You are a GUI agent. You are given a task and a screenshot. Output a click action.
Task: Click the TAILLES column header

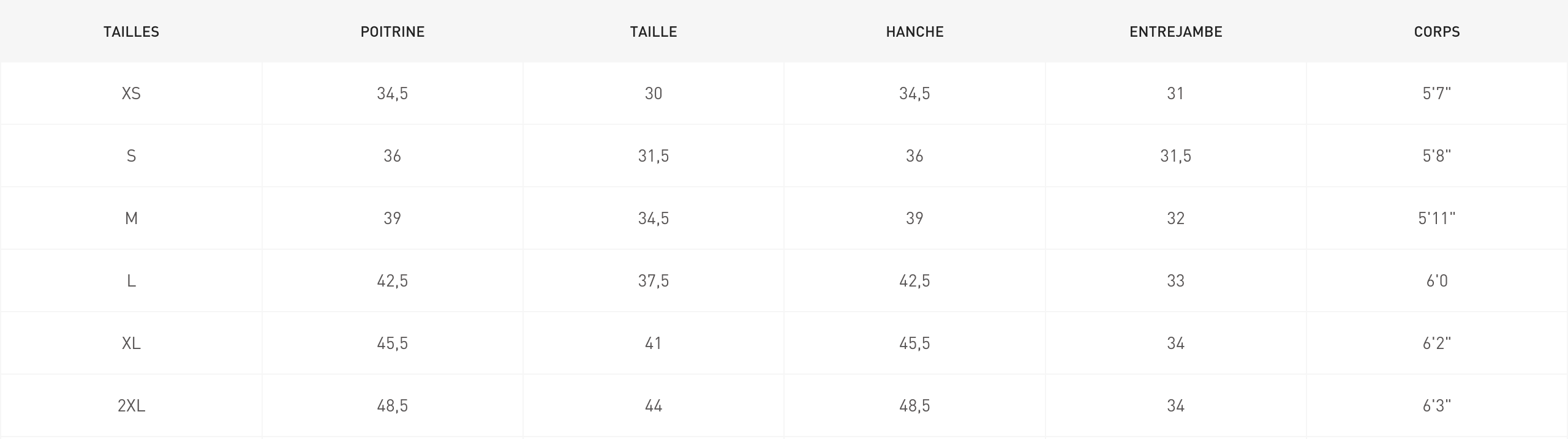pyautogui.click(x=131, y=32)
